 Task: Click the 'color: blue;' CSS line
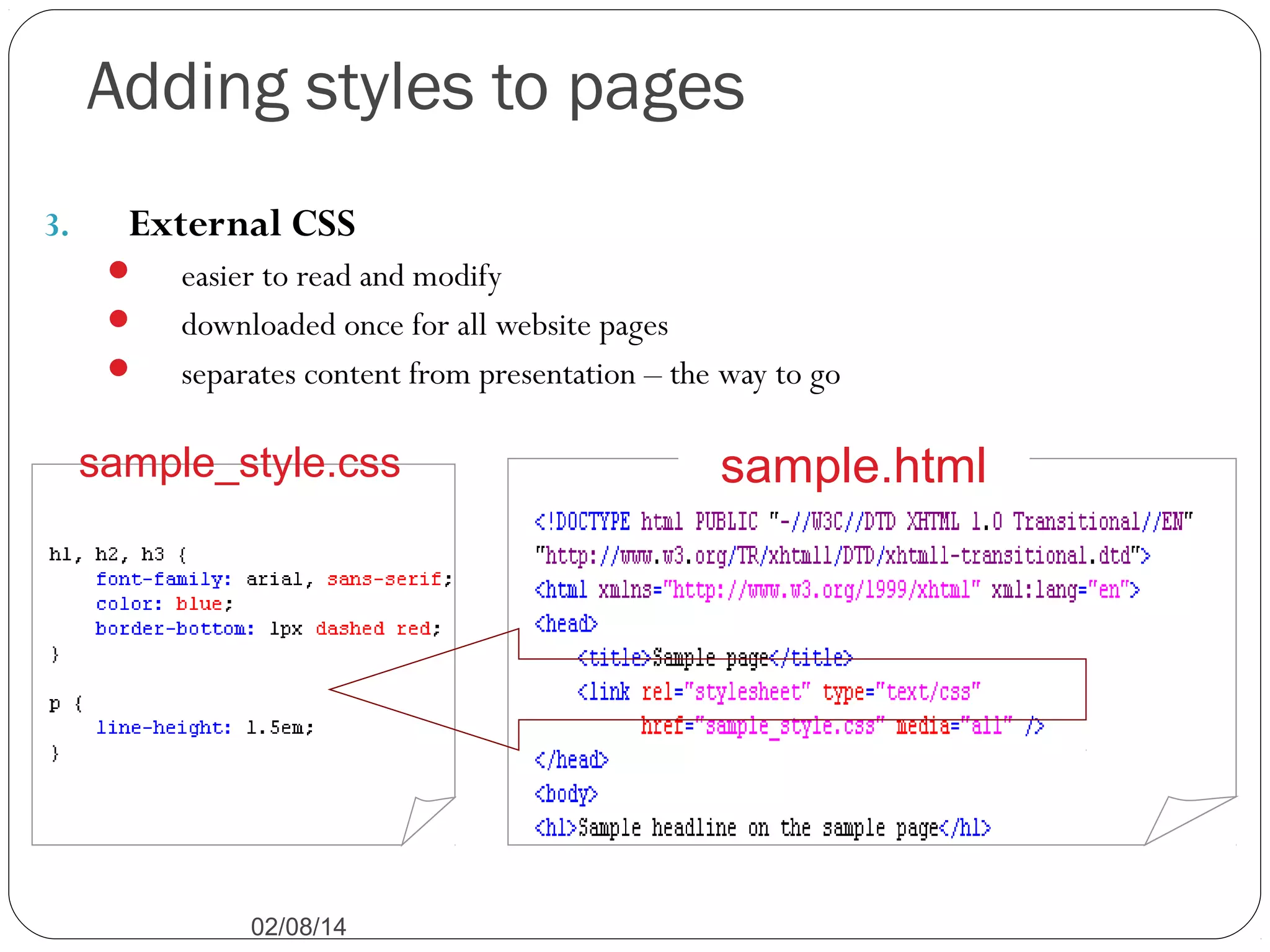pos(164,604)
